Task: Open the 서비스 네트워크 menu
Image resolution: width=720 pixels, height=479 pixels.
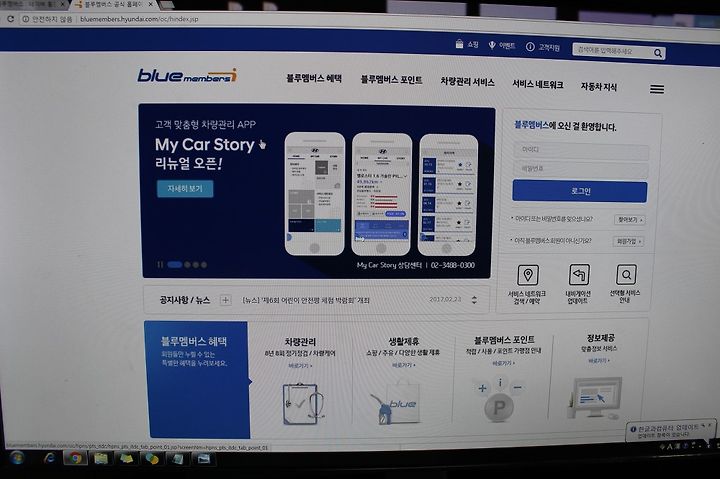Action: (x=537, y=84)
